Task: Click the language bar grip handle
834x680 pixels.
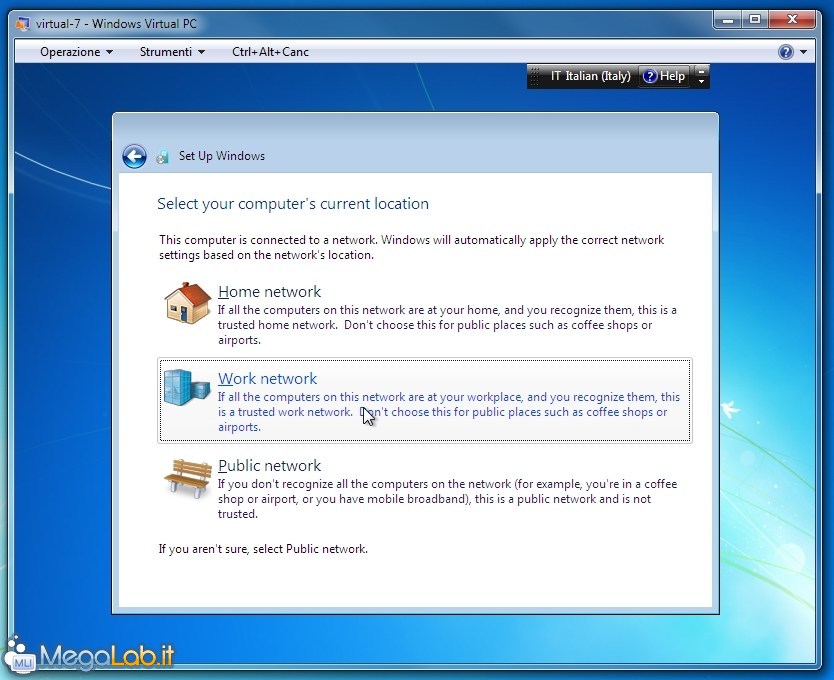Action: [535, 77]
